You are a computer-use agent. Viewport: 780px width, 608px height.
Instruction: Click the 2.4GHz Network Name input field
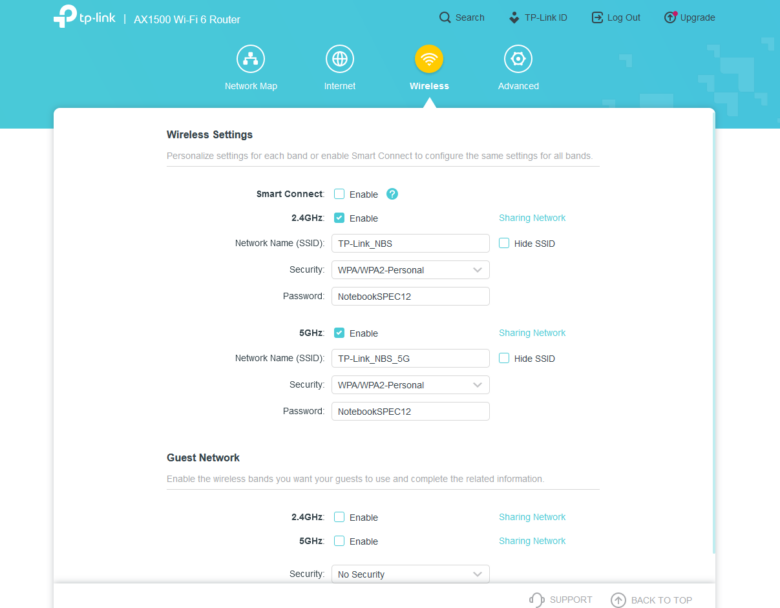click(x=410, y=243)
